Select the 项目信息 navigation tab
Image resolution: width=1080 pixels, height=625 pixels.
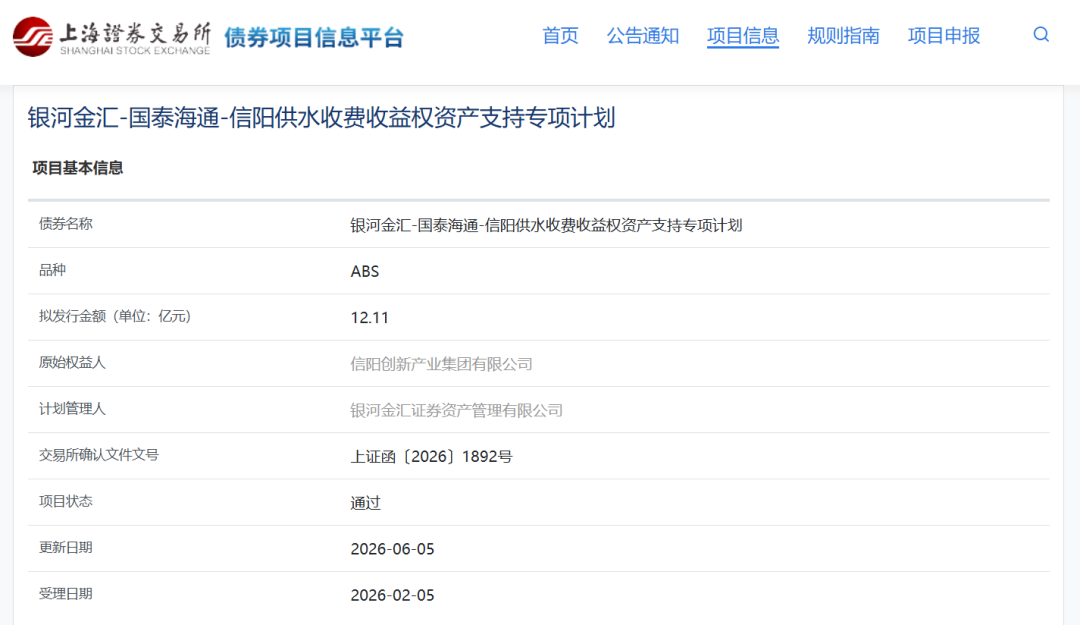pyautogui.click(x=742, y=36)
